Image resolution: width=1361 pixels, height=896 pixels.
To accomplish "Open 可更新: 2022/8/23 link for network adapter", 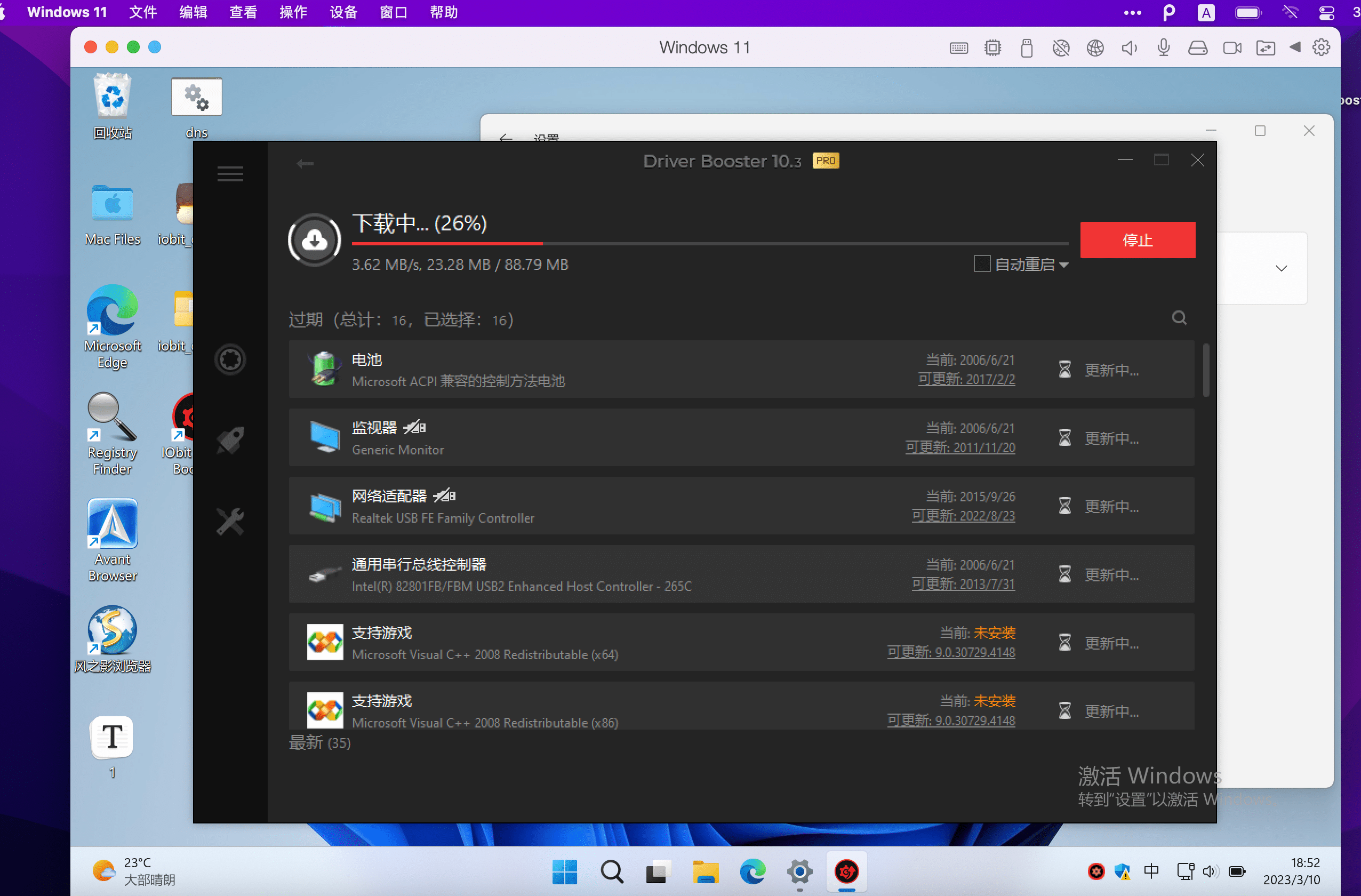I will click(964, 516).
